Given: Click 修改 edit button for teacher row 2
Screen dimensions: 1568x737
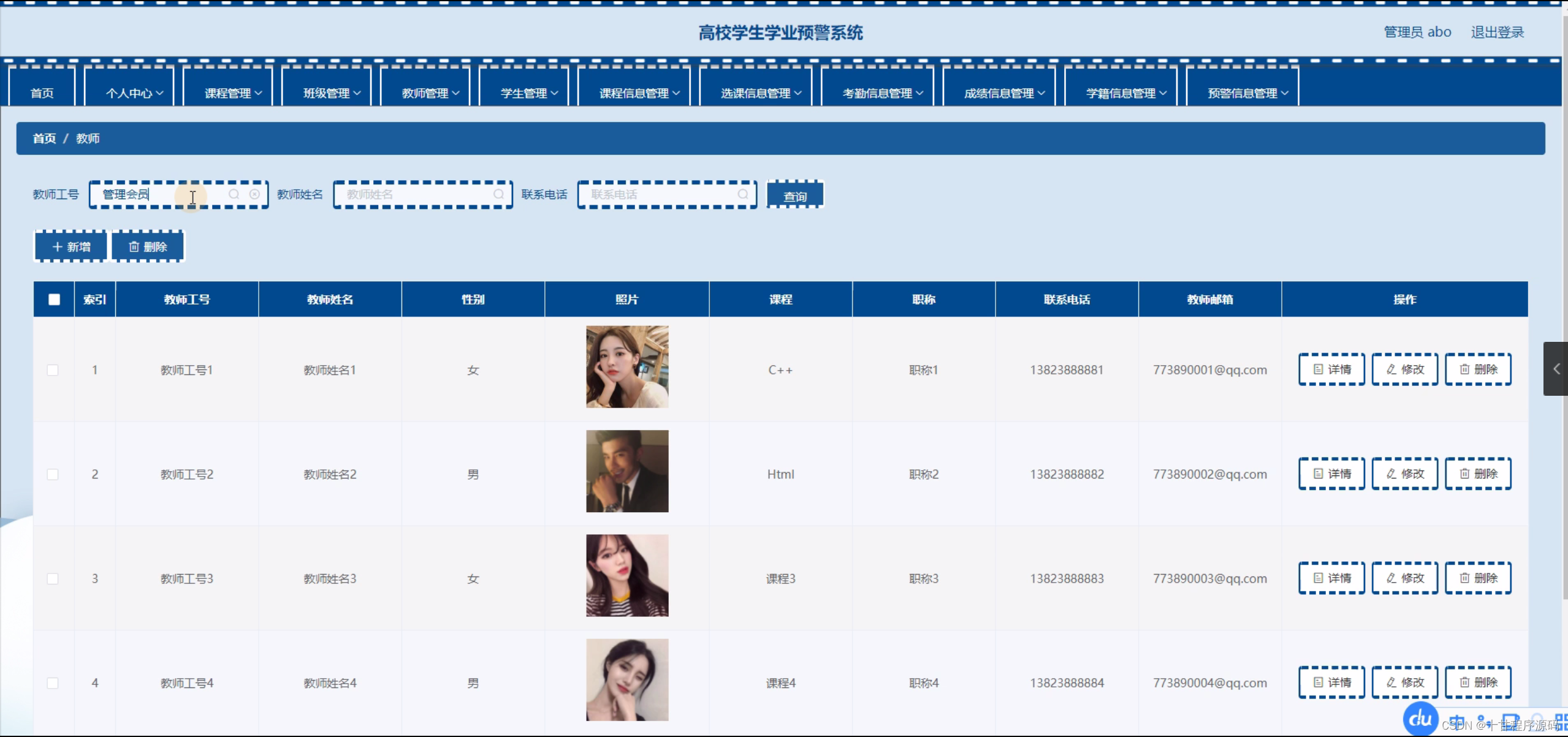Looking at the screenshot, I should click(1404, 474).
